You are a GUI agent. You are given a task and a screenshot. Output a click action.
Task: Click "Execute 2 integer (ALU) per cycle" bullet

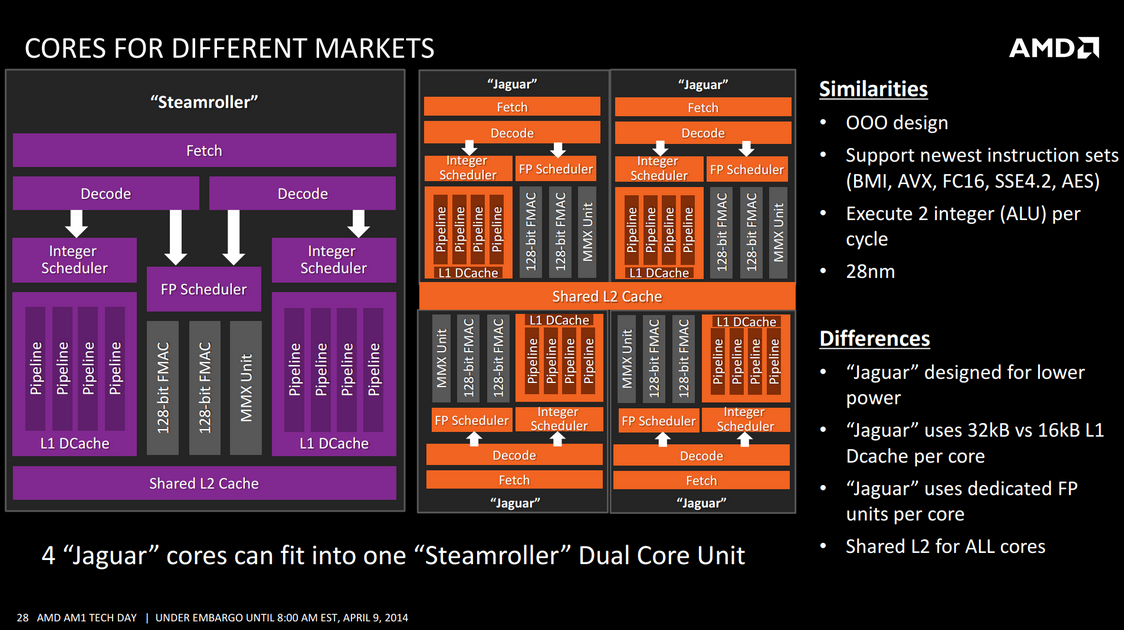click(x=963, y=226)
